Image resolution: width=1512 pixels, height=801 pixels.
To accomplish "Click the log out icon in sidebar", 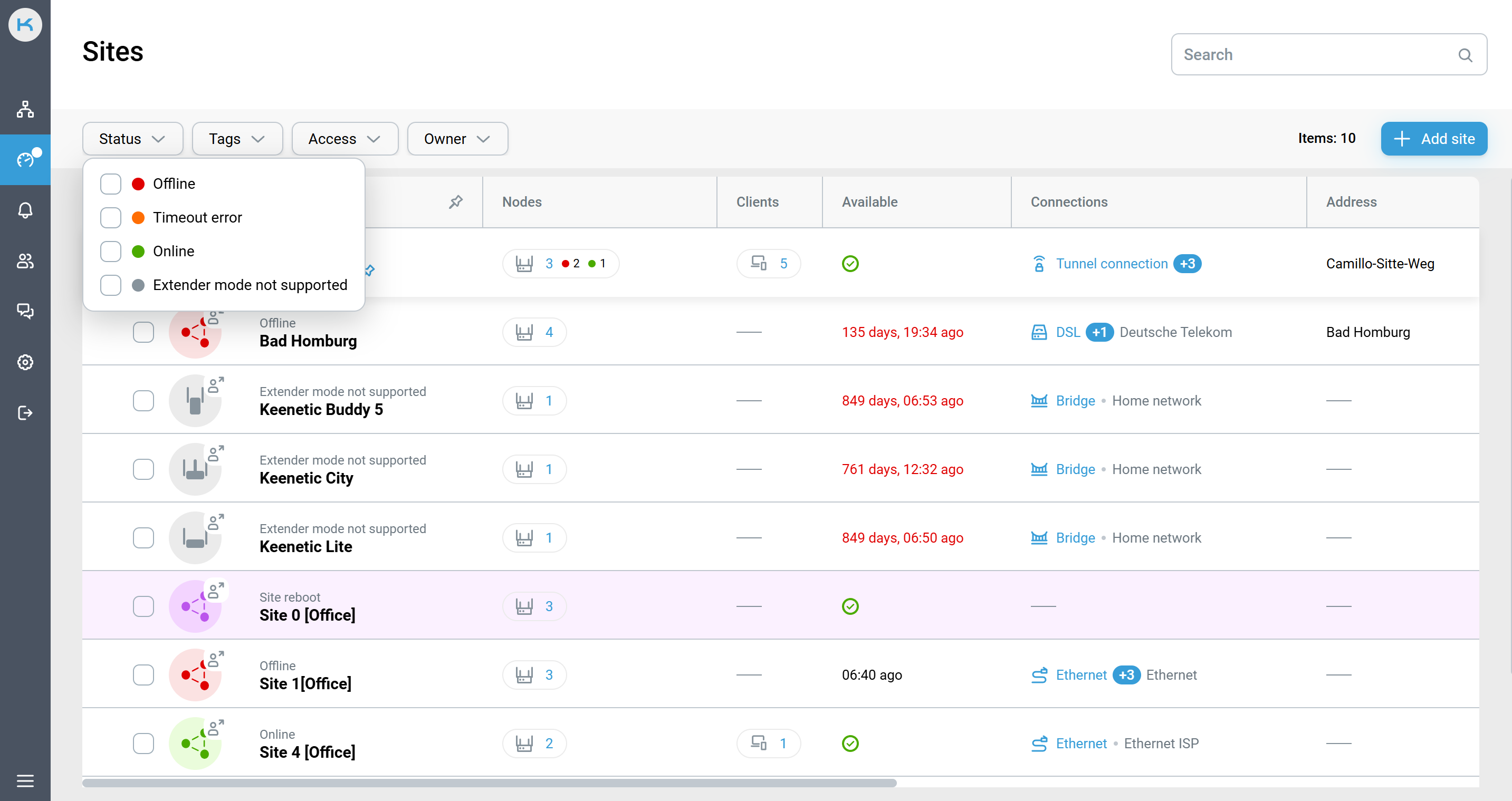I will pyautogui.click(x=25, y=412).
